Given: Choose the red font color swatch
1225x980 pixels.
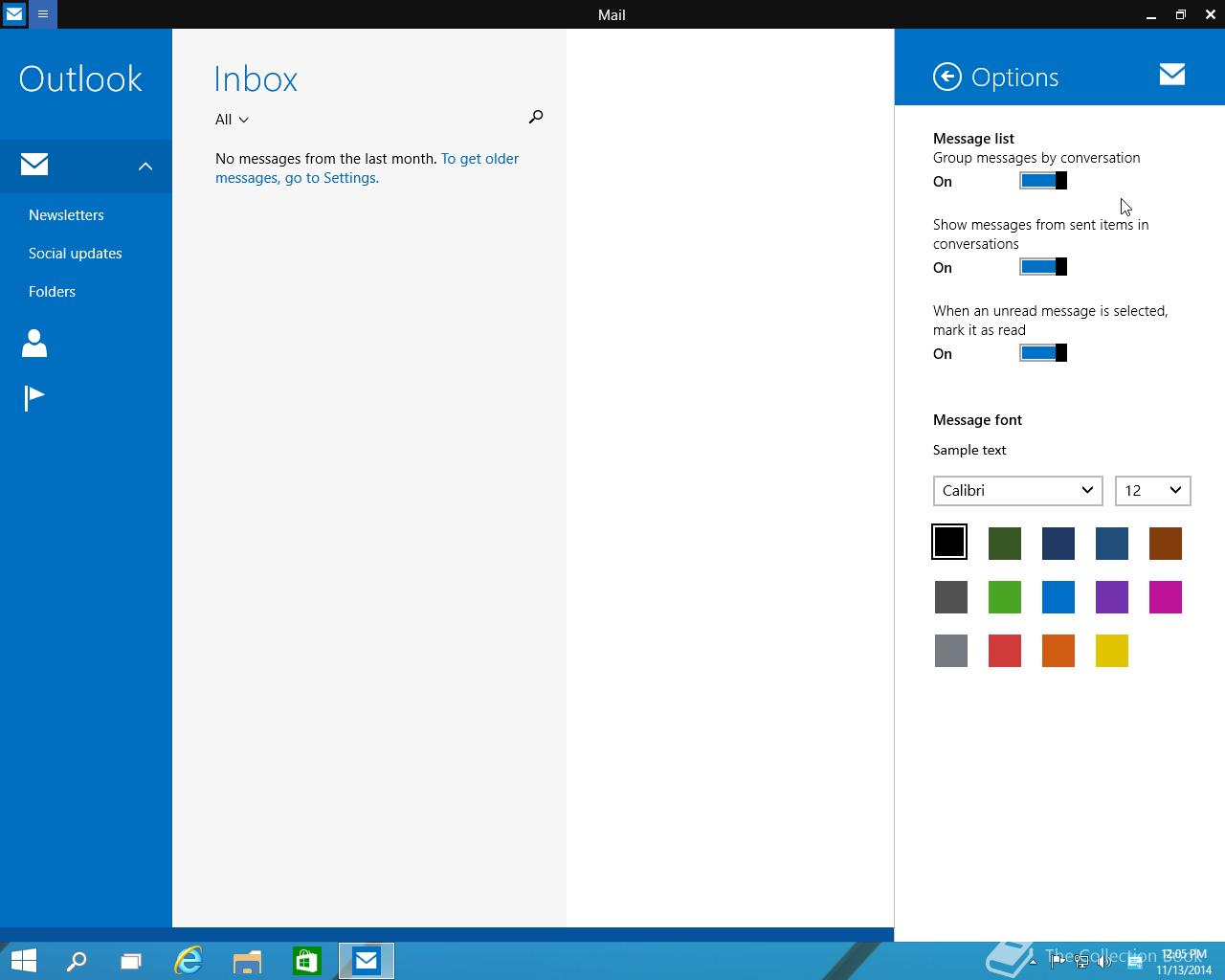Looking at the screenshot, I should (x=1005, y=651).
